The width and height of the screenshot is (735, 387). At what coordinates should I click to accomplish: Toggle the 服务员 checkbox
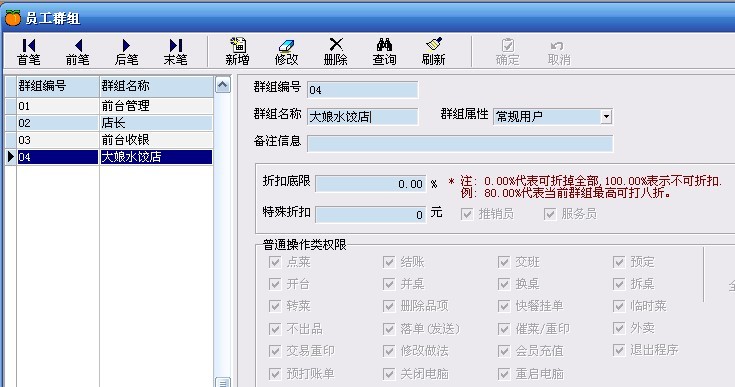[550, 215]
